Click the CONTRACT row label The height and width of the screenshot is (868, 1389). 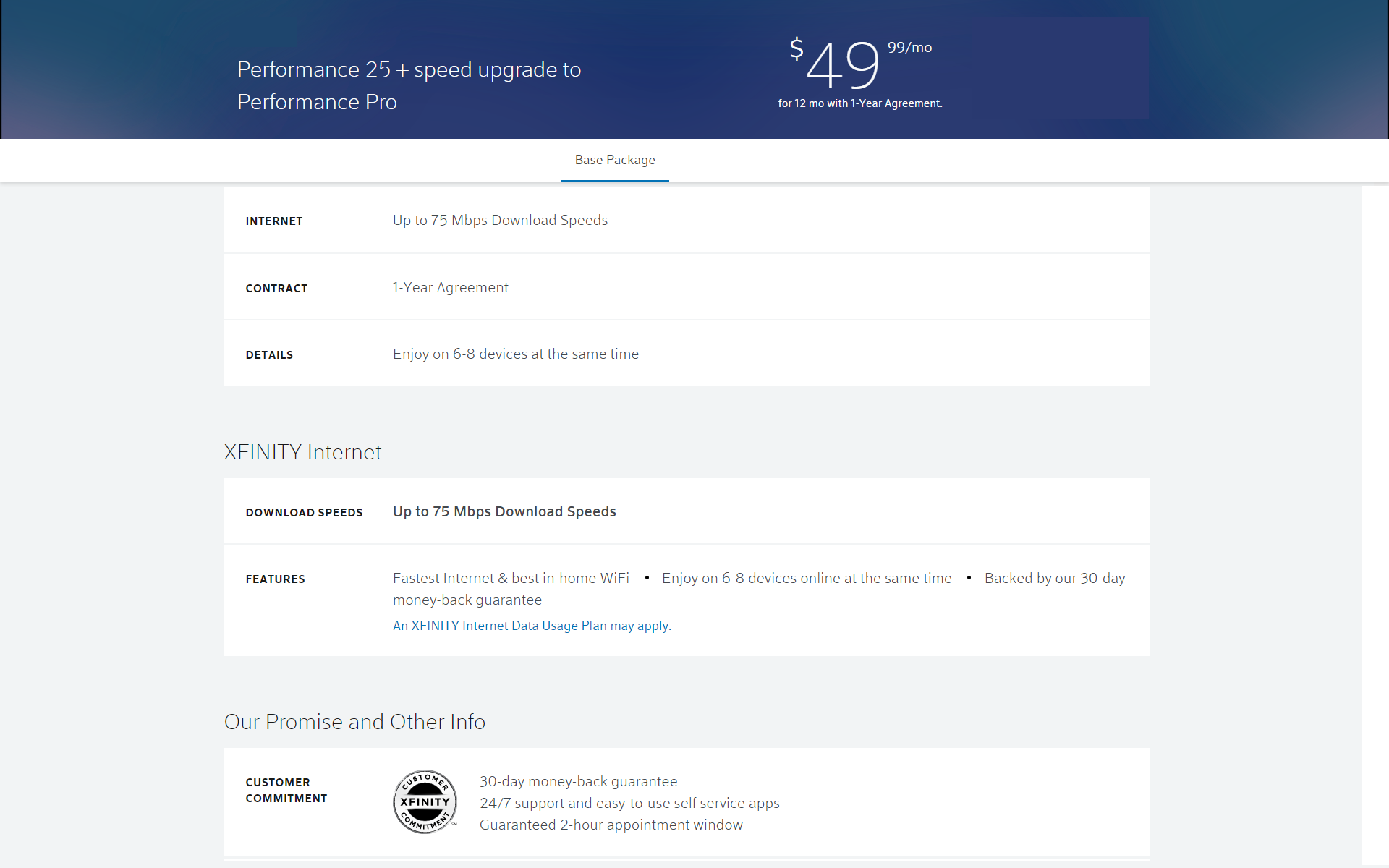tap(276, 289)
